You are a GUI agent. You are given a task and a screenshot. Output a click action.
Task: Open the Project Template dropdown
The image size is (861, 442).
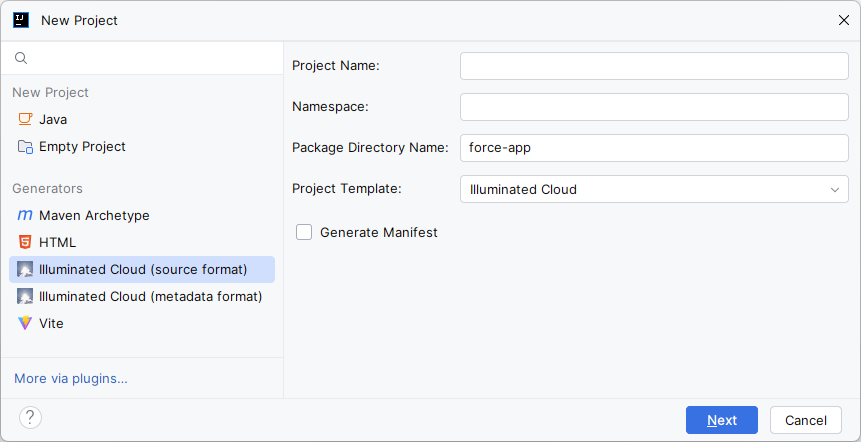(x=654, y=189)
